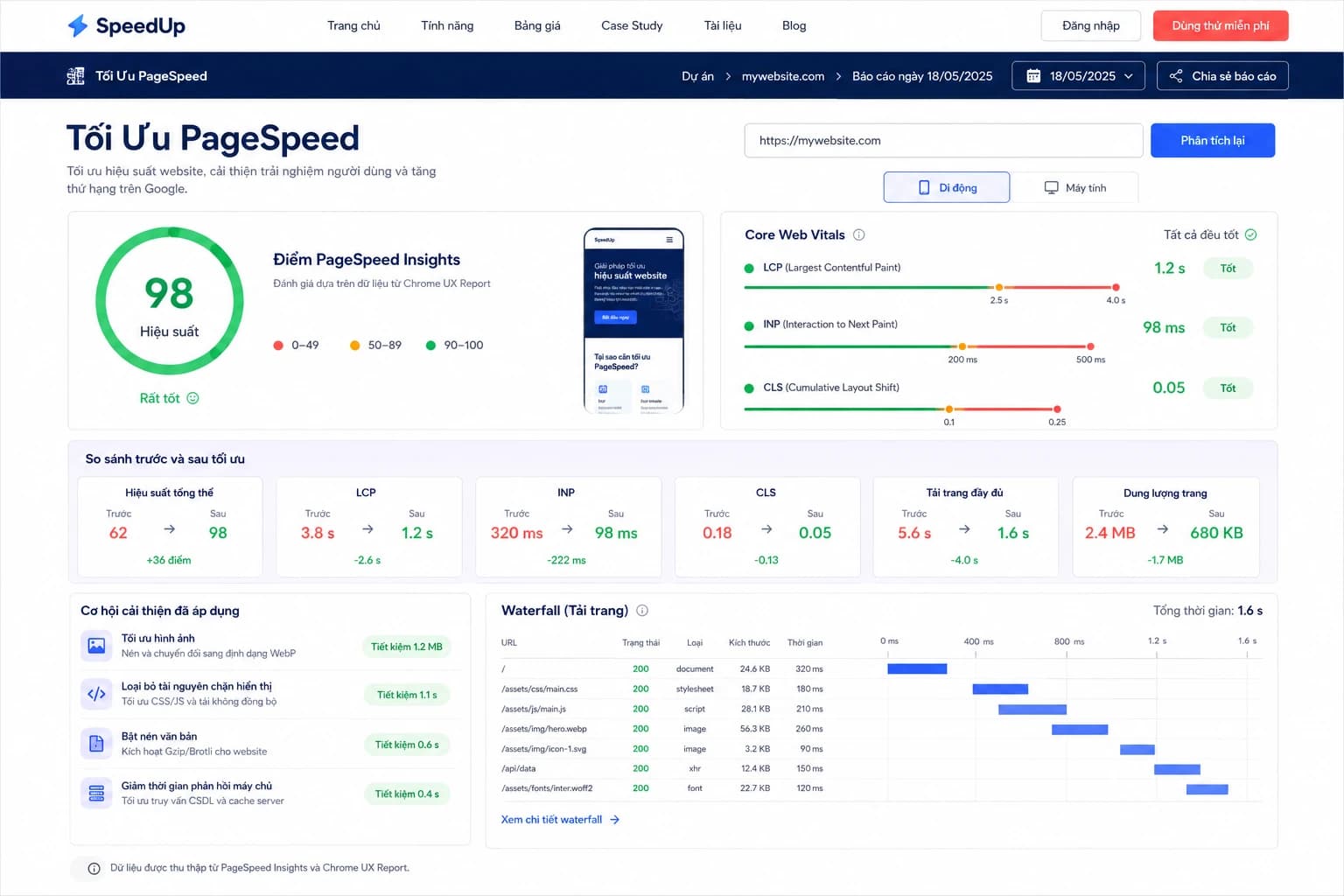Click the monitor icon in the Máy tính tab
This screenshot has width=1344, height=896.
(x=1051, y=187)
